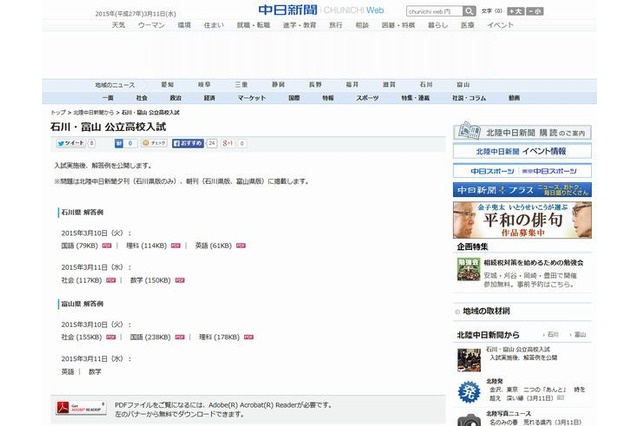
Task: Open the 中日スポーツ banner
Action: coord(522,171)
